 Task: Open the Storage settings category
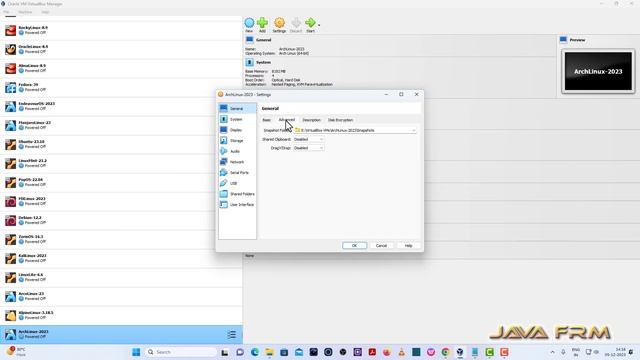coord(237,140)
